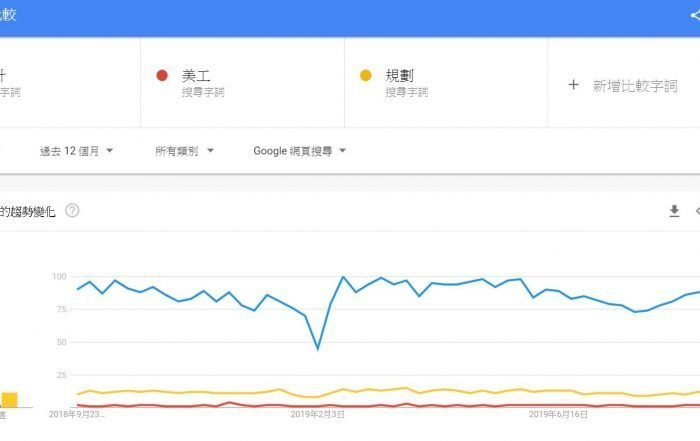This screenshot has width=700, height=441.
Task: Click the plus icon to add comparison
Action: [574, 84]
